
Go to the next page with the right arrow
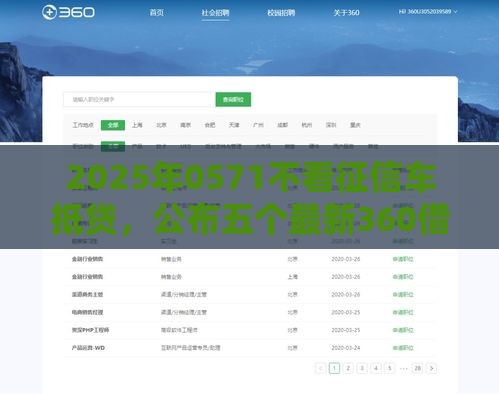pos(431,368)
